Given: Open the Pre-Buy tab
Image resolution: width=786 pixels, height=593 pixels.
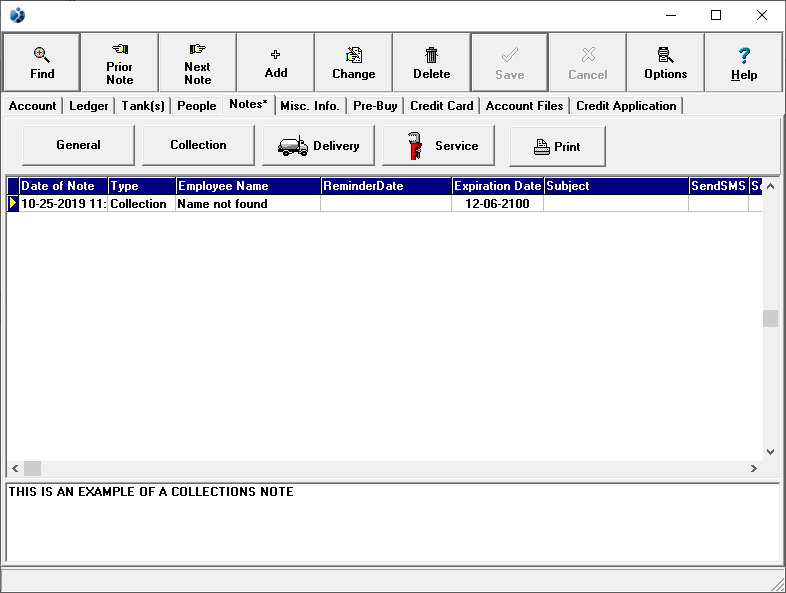Looking at the screenshot, I should (375, 106).
